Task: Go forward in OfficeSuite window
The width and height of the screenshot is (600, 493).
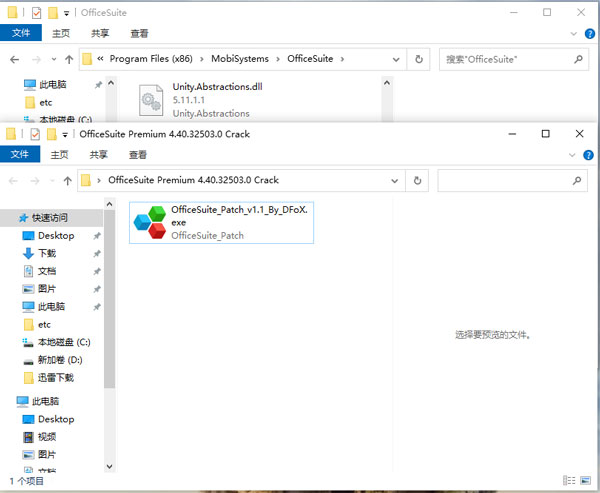Action: (x=36, y=59)
